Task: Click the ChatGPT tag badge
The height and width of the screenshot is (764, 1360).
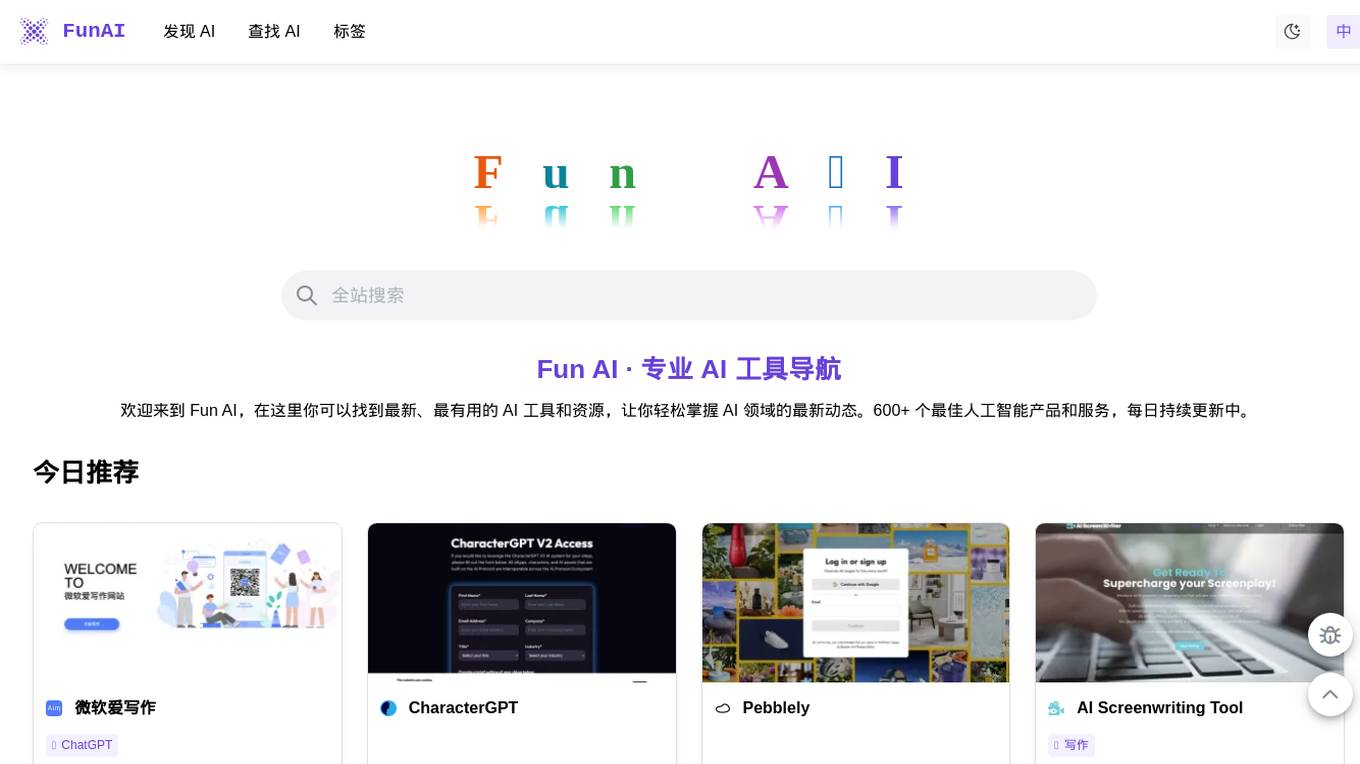Action: pos(82,745)
